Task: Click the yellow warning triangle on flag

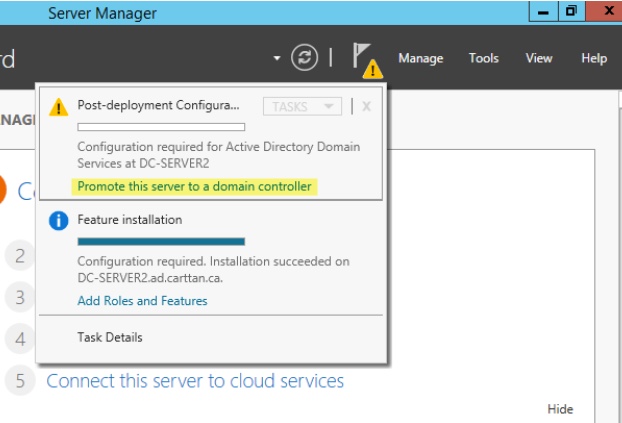Action: pyautogui.click(x=372, y=69)
